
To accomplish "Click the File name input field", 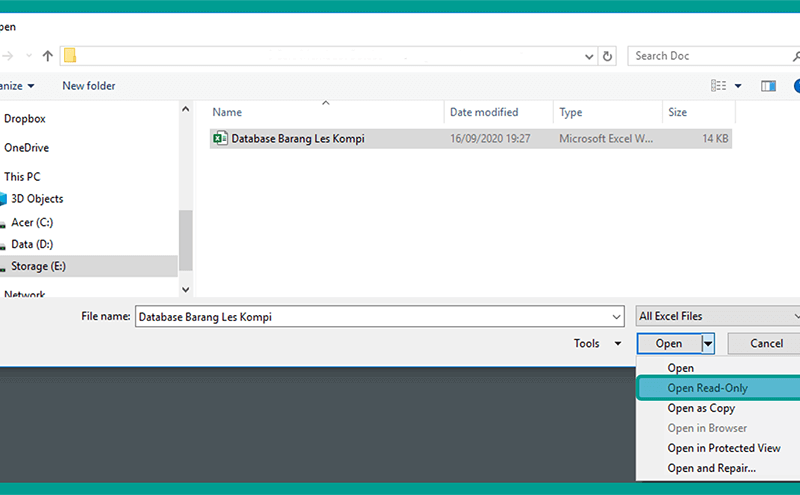I will click(380, 316).
